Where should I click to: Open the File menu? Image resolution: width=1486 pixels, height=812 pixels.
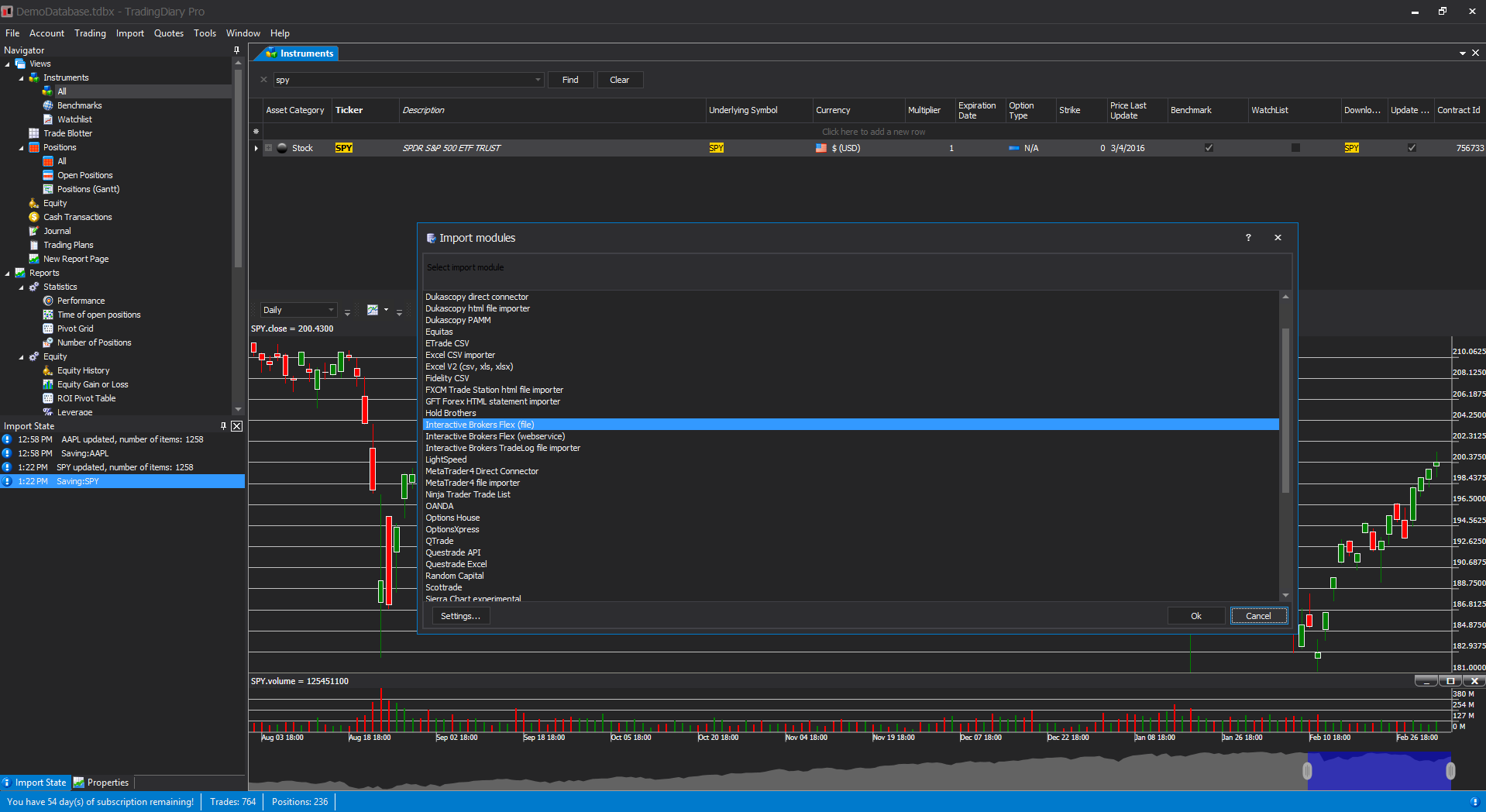[x=12, y=33]
